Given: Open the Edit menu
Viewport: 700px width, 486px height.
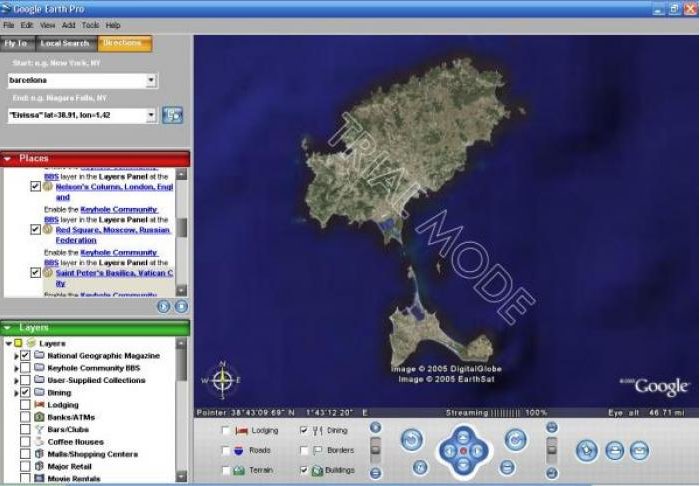Looking at the screenshot, I should click(x=27, y=25).
